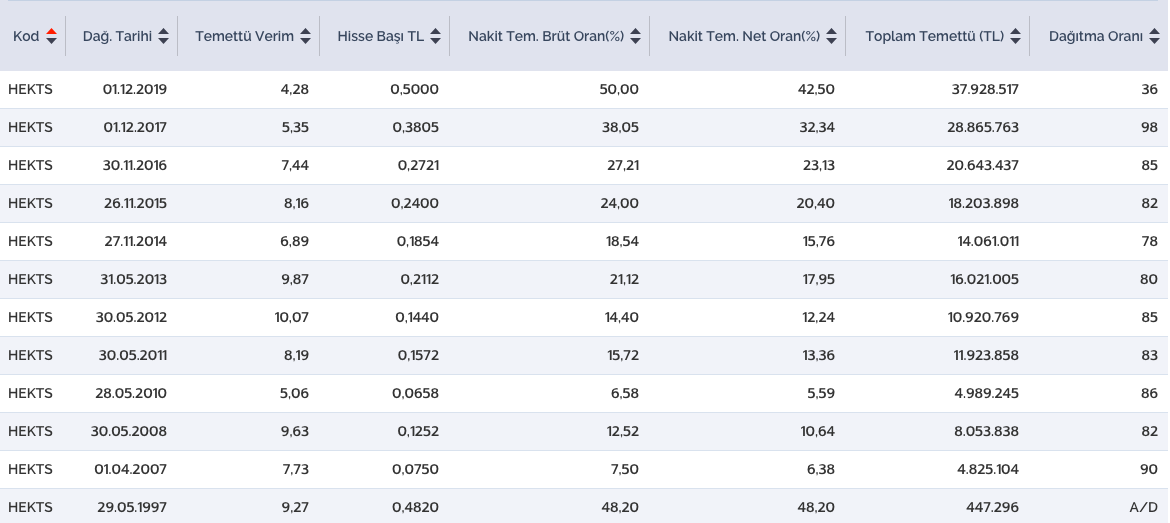
Task: Click Nakit Tem. Brüt Oran(%) header label
Action: [546, 36]
